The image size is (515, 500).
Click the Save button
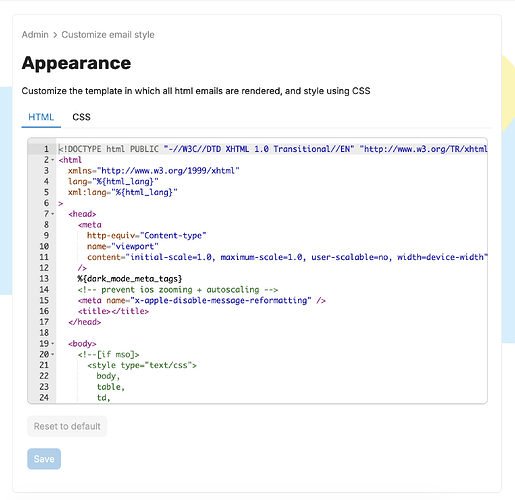[x=44, y=459]
